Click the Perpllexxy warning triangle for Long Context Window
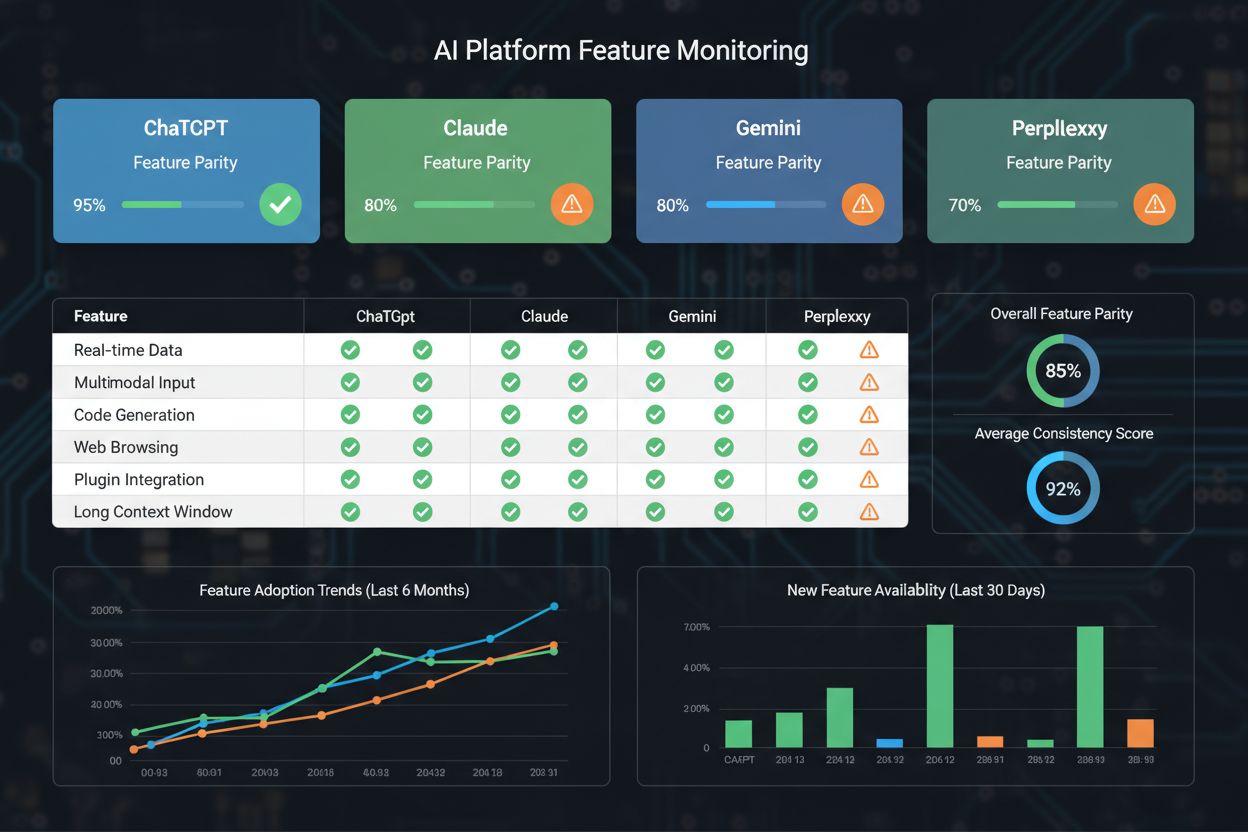This screenshot has width=1248, height=832. 868,511
